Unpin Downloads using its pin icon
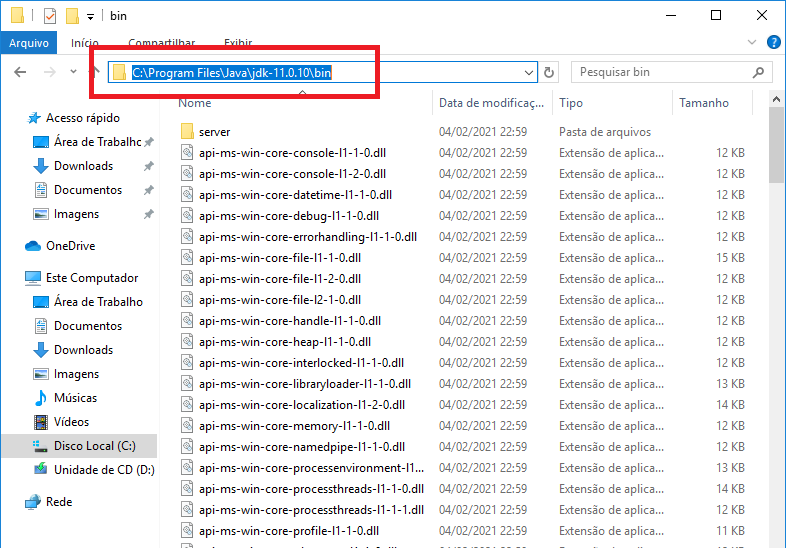The height and width of the screenshot is (548, 786). coord(148,166)
